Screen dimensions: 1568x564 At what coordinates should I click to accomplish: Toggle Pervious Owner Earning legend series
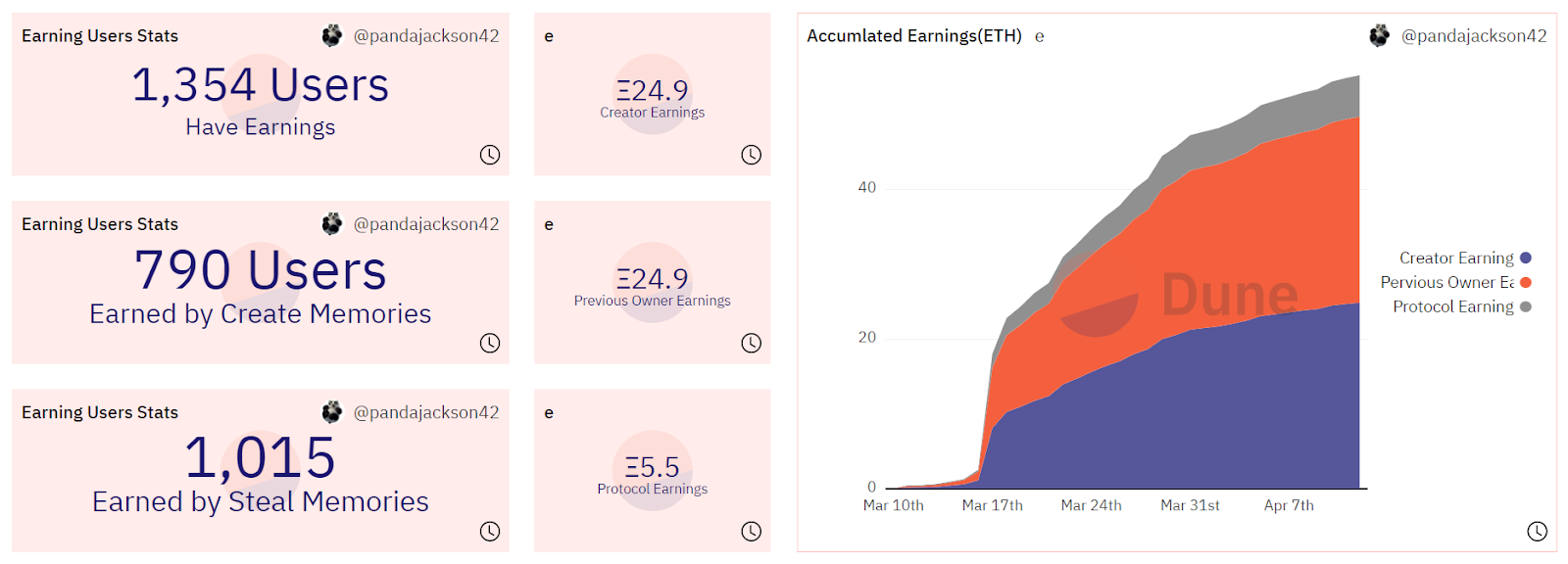[1447, 283]
